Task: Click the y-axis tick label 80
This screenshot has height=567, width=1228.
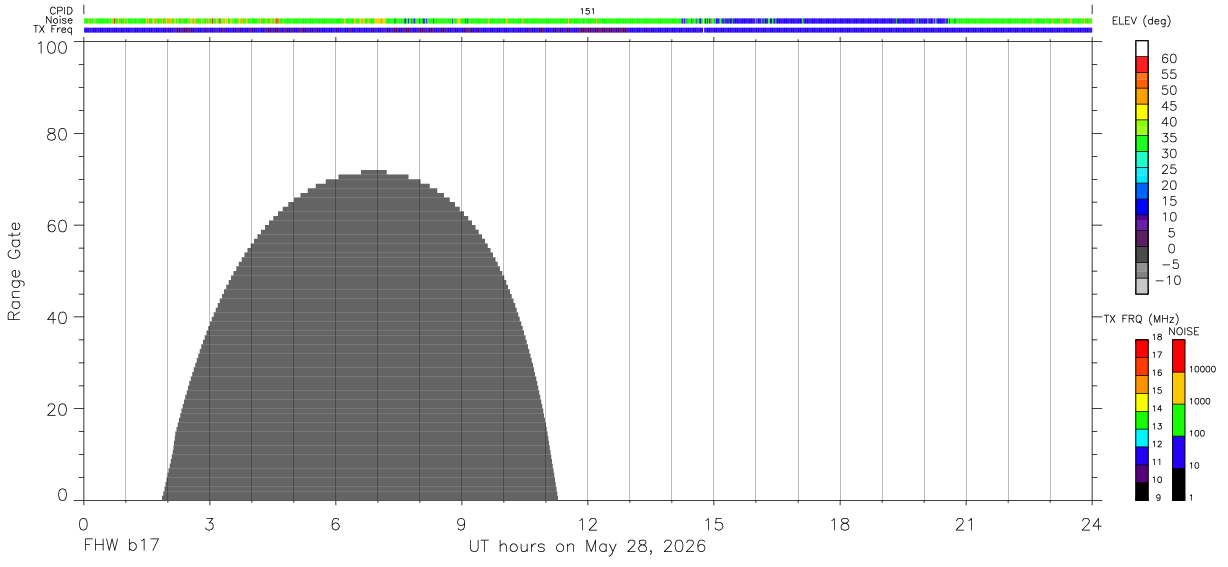Action: (58, 134)
